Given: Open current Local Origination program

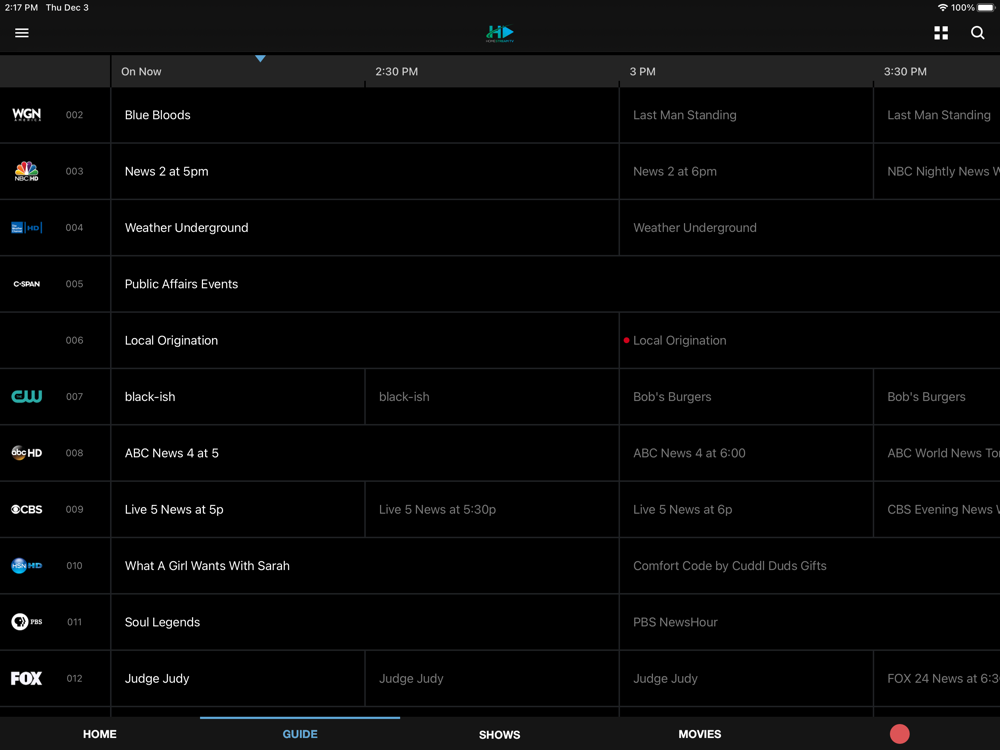Looking at the screenshot, I should (365, 340).
